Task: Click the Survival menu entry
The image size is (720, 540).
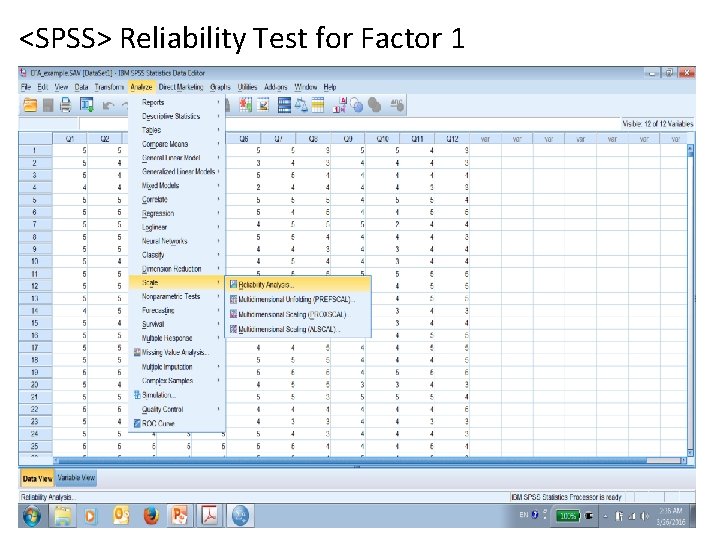Action: [x=177, y=324]
